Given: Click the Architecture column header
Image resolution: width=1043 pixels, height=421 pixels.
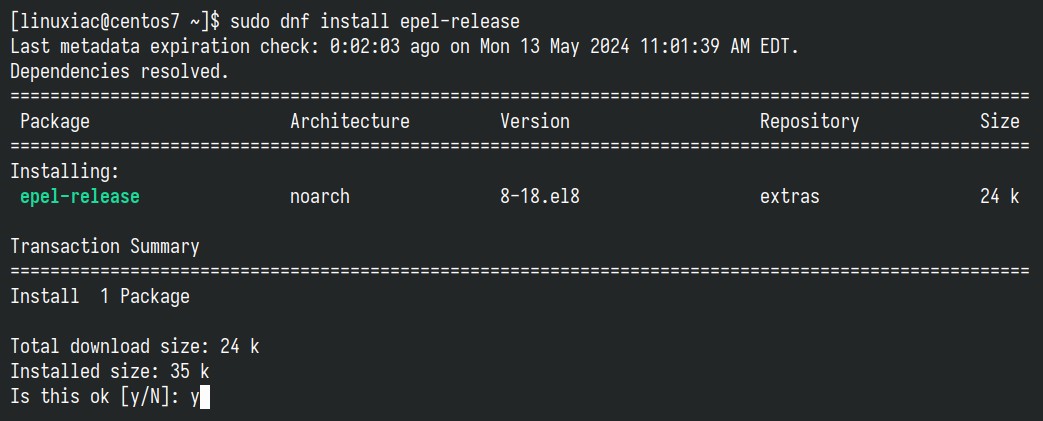Looking at the screenshot, I should tap(350, 122).
